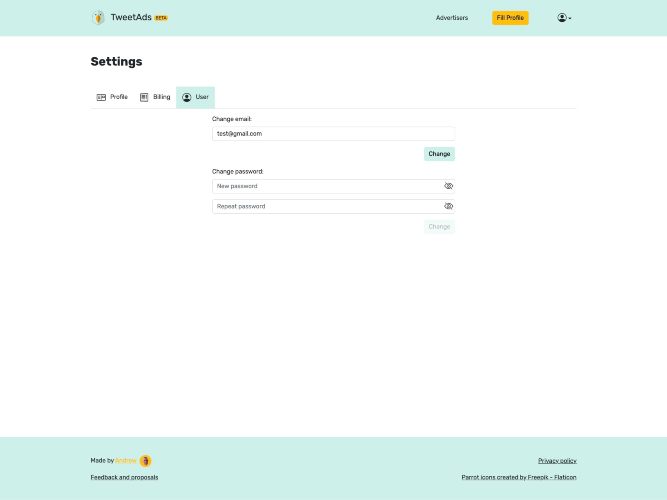667x500 pixels.
Task: Open the Privacy policy link
Action: [x=557, y=461]
